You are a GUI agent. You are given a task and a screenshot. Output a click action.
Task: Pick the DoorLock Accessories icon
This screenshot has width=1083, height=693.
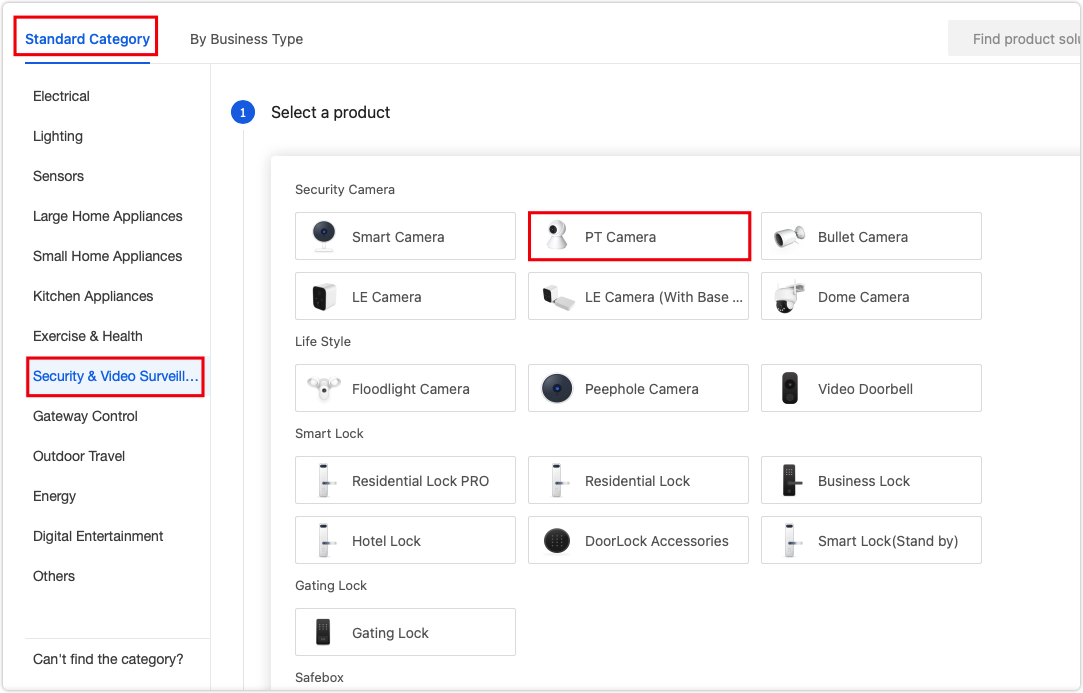click(555, 540)
